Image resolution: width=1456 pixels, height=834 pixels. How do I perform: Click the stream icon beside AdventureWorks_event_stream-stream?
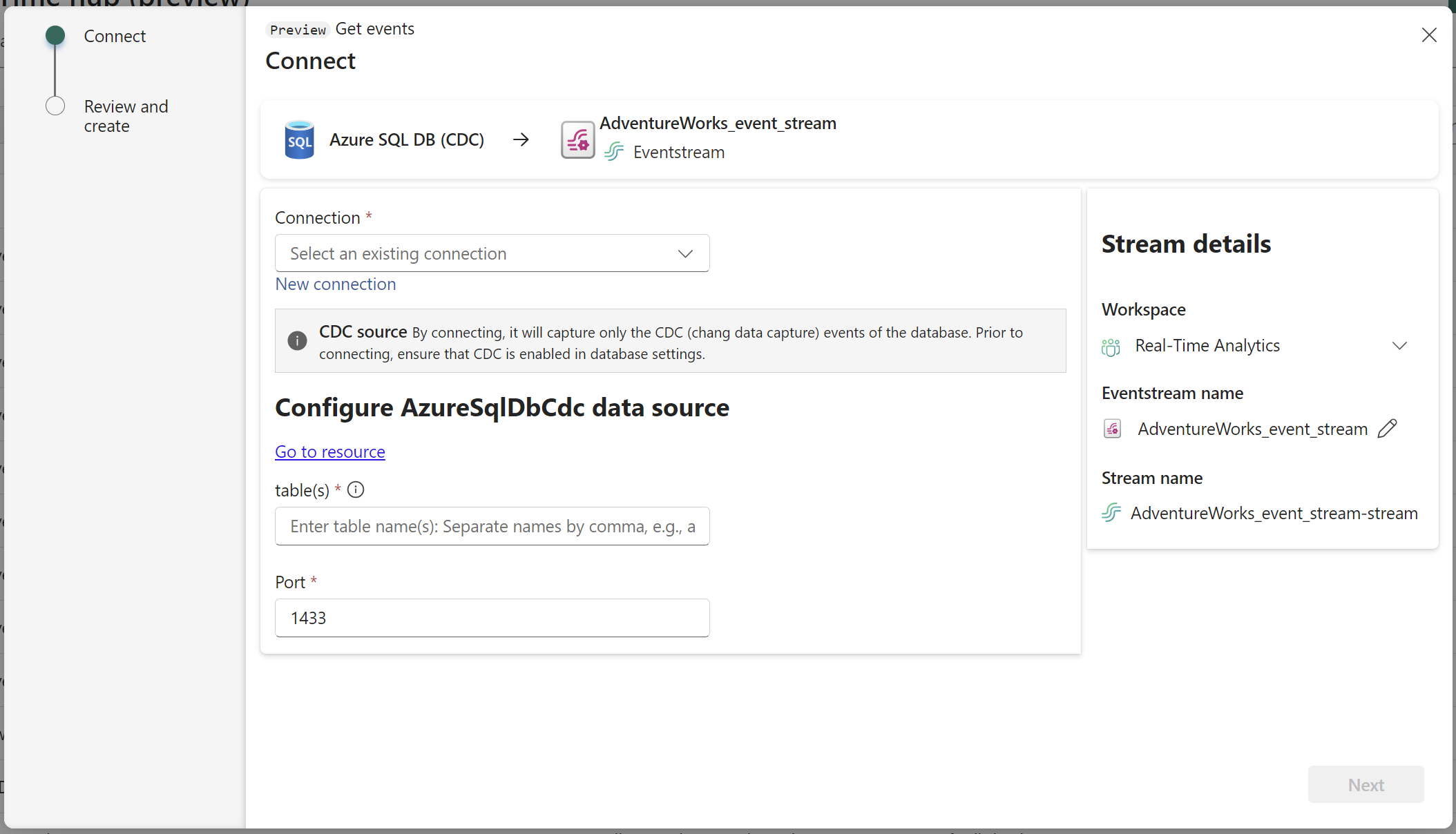[1111, 512]
